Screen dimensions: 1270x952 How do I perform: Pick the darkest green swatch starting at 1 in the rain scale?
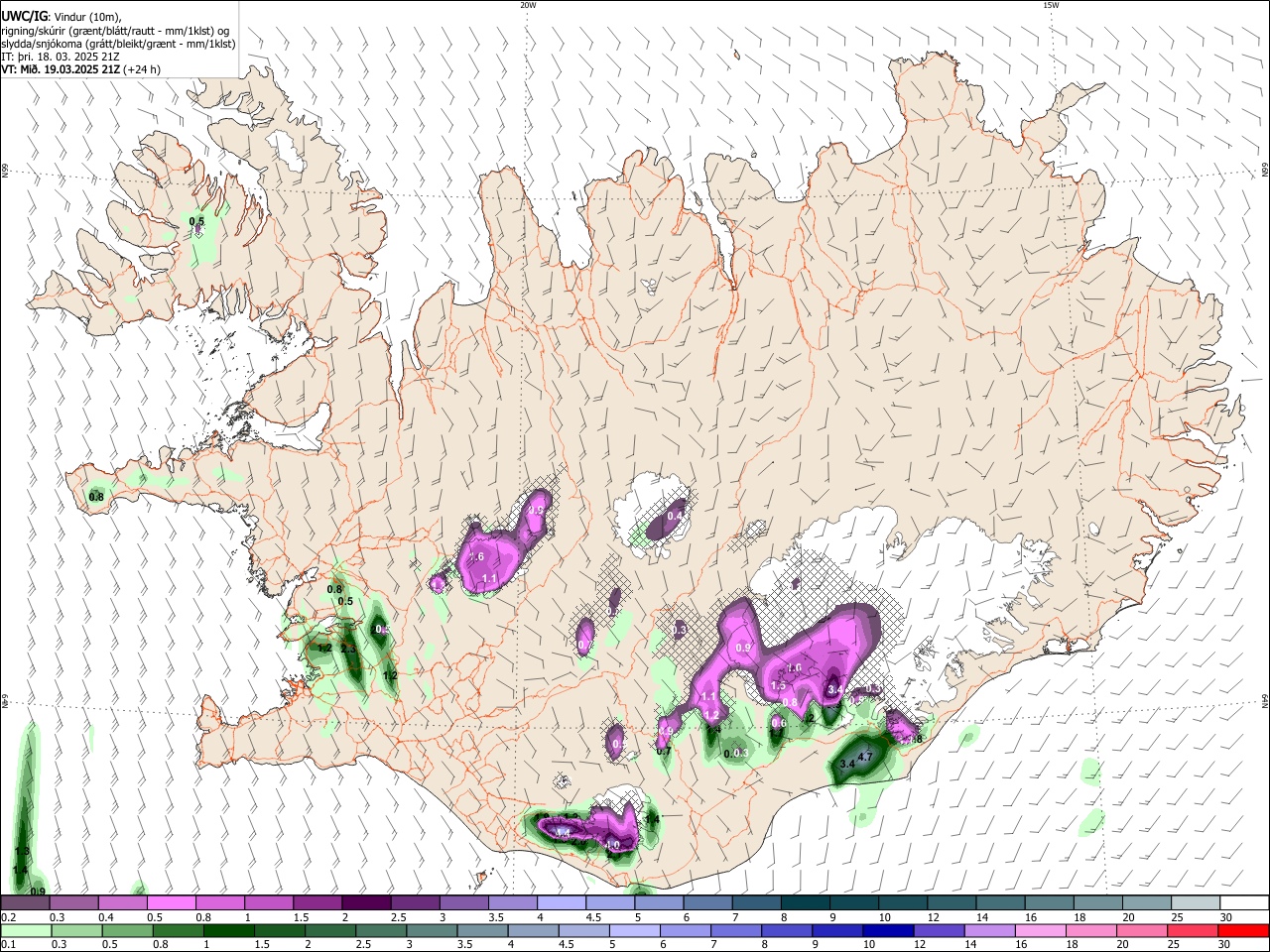pyautogui.click(x=228, y=930)
